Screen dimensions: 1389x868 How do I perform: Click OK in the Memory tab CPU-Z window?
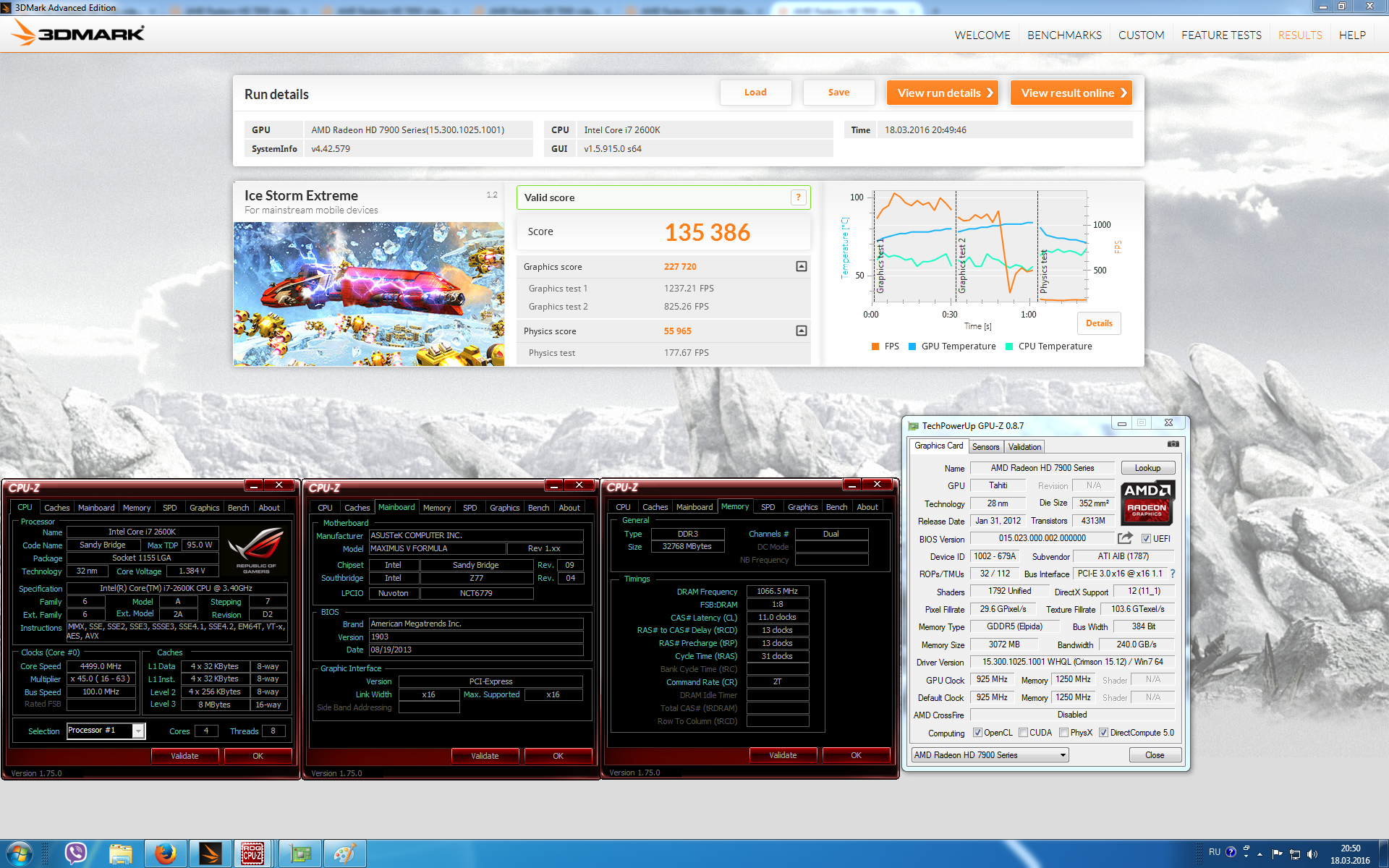(x=856, y=755)
